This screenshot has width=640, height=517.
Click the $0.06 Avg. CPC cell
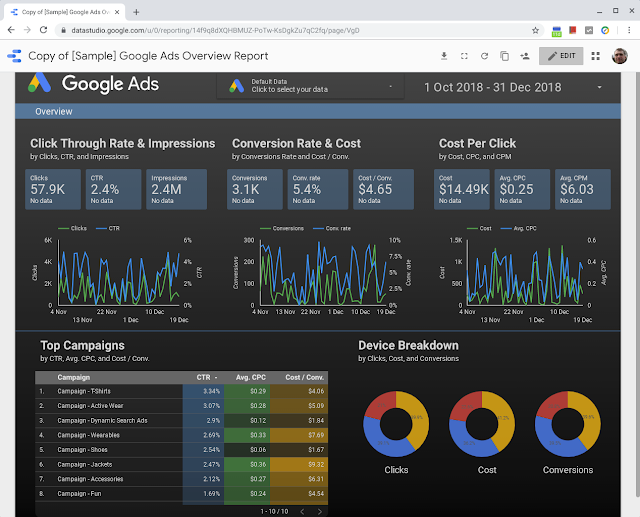pos(247,450)
